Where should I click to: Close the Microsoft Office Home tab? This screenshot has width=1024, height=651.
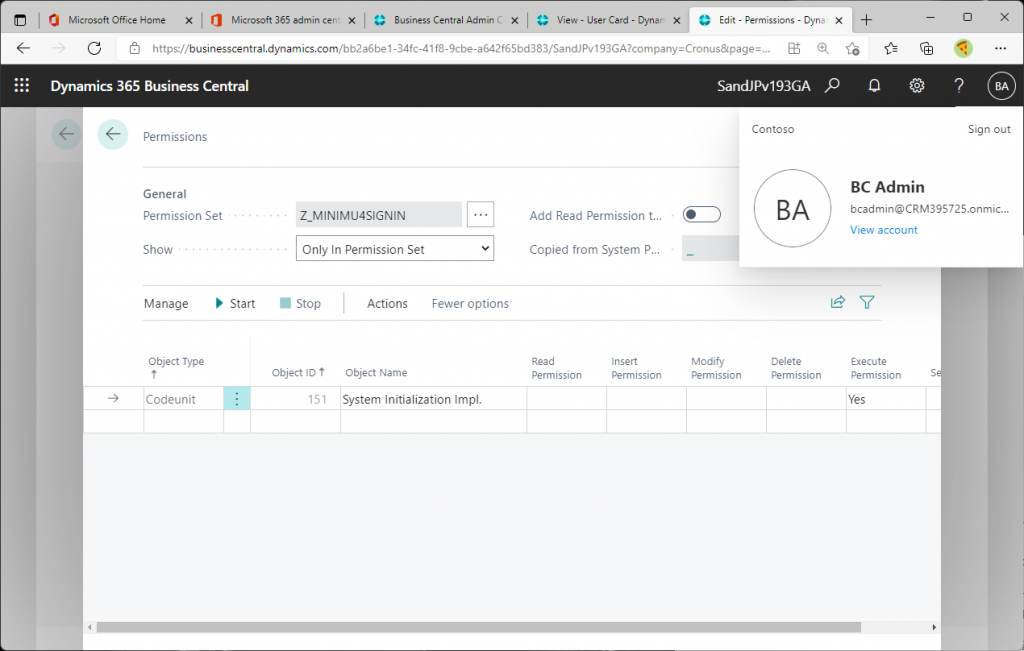pyautogui.click(x=189, y=20)
